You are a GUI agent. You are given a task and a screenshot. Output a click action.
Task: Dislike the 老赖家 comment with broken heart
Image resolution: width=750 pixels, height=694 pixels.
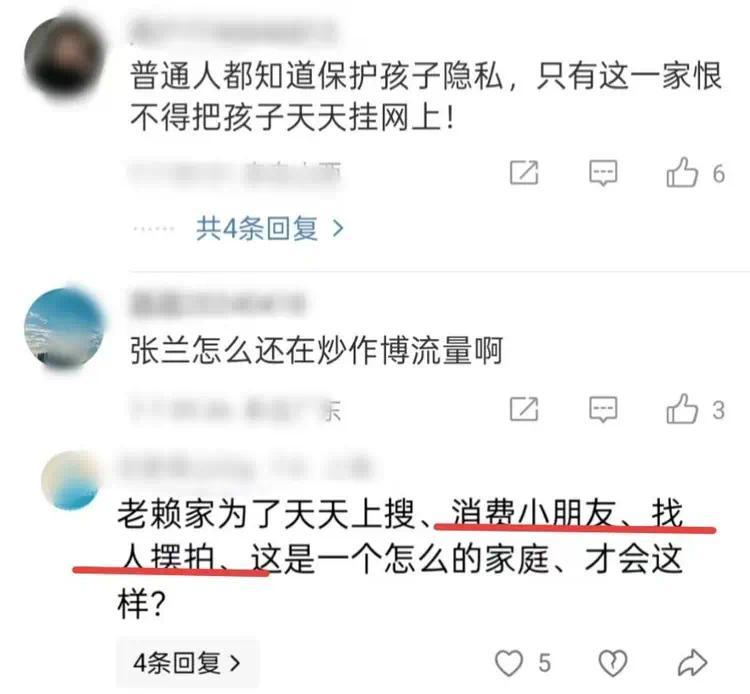613,663
